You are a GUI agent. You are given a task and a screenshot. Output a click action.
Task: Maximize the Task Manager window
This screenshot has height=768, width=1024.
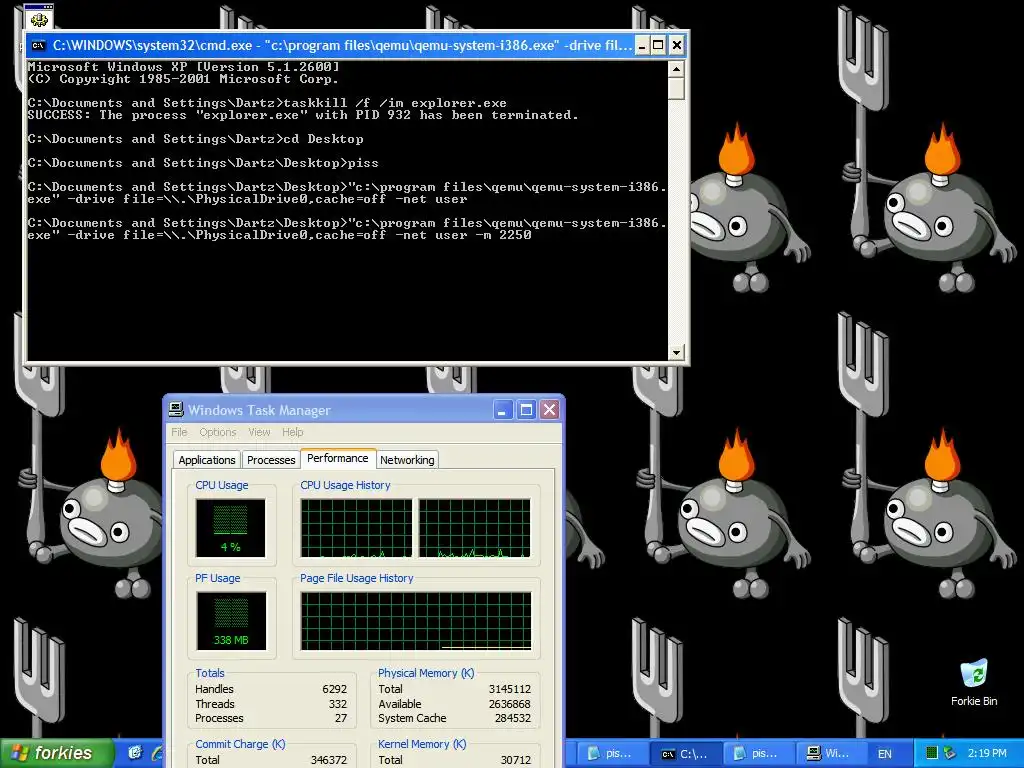(x=526, y=410)
